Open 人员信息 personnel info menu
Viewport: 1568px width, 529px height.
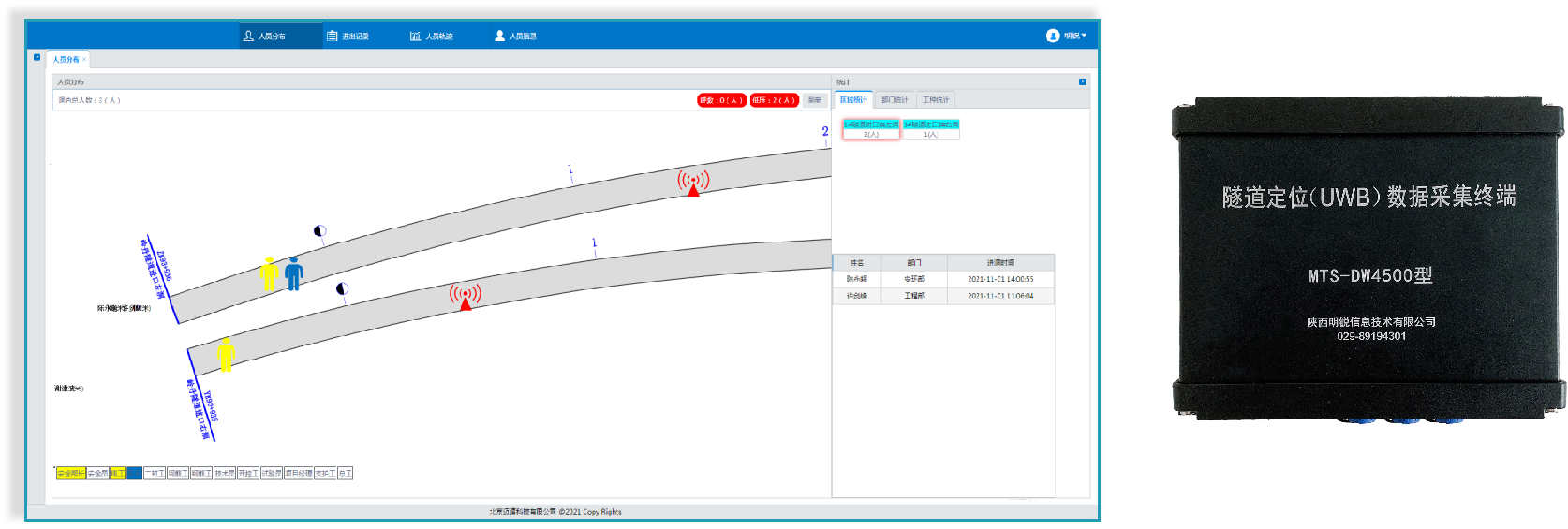point(515,36)
